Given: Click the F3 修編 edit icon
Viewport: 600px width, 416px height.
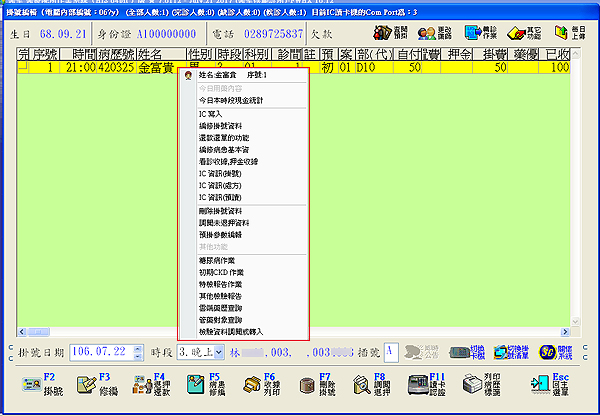Looking at the screenshot, I should pos(92,384).
